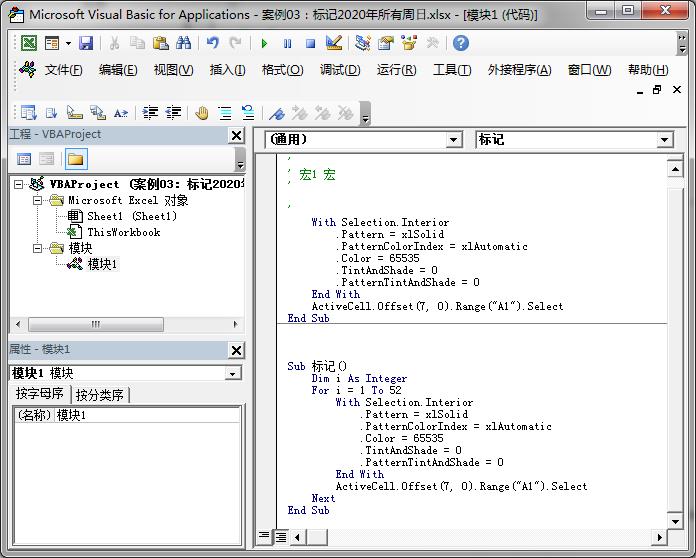The height and width of the screenshot is (558, 696).
Task: Switch to the 按字母序 tab
Action: pyautogui.click(x=40, y=393)
